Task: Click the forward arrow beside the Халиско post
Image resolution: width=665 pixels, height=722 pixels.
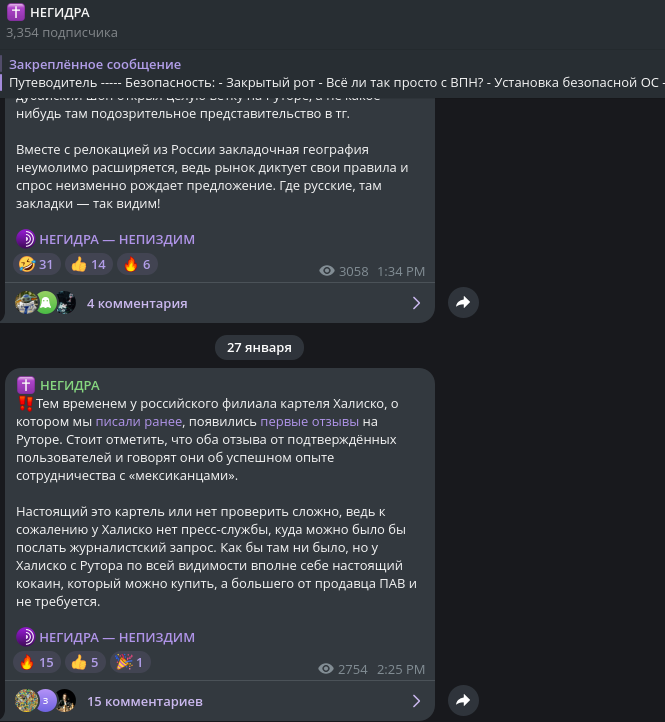Action: coord(463,701)
